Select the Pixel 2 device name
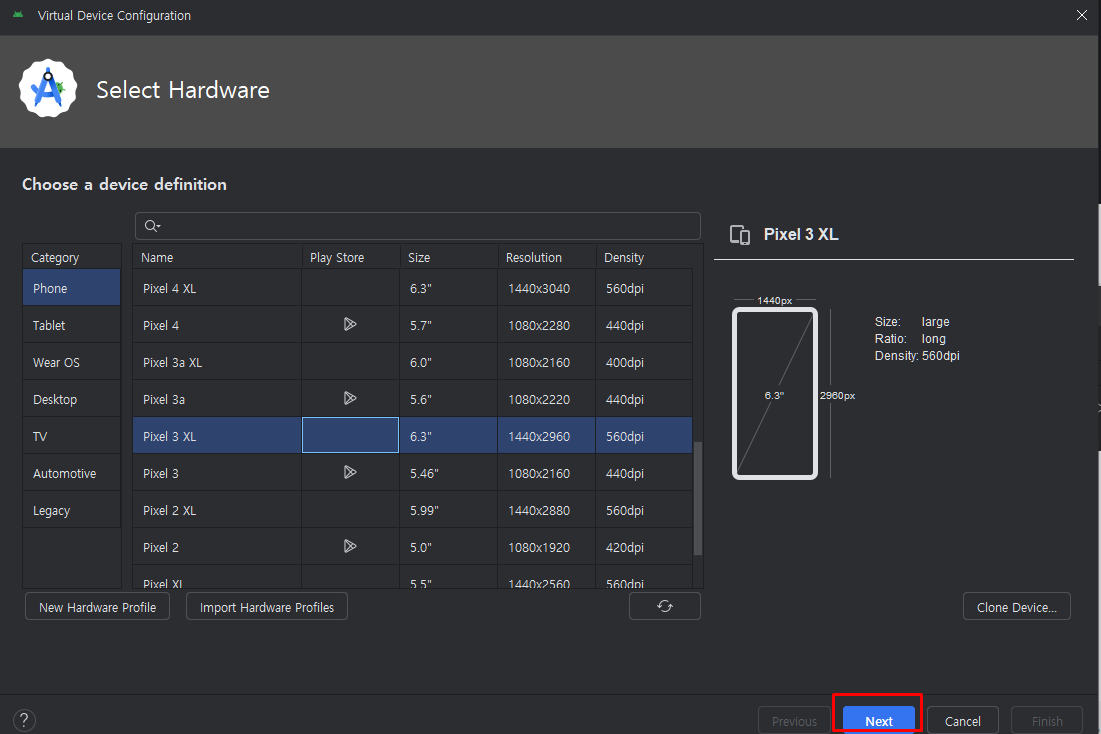Screen dimensions: 1101x734 161,547
